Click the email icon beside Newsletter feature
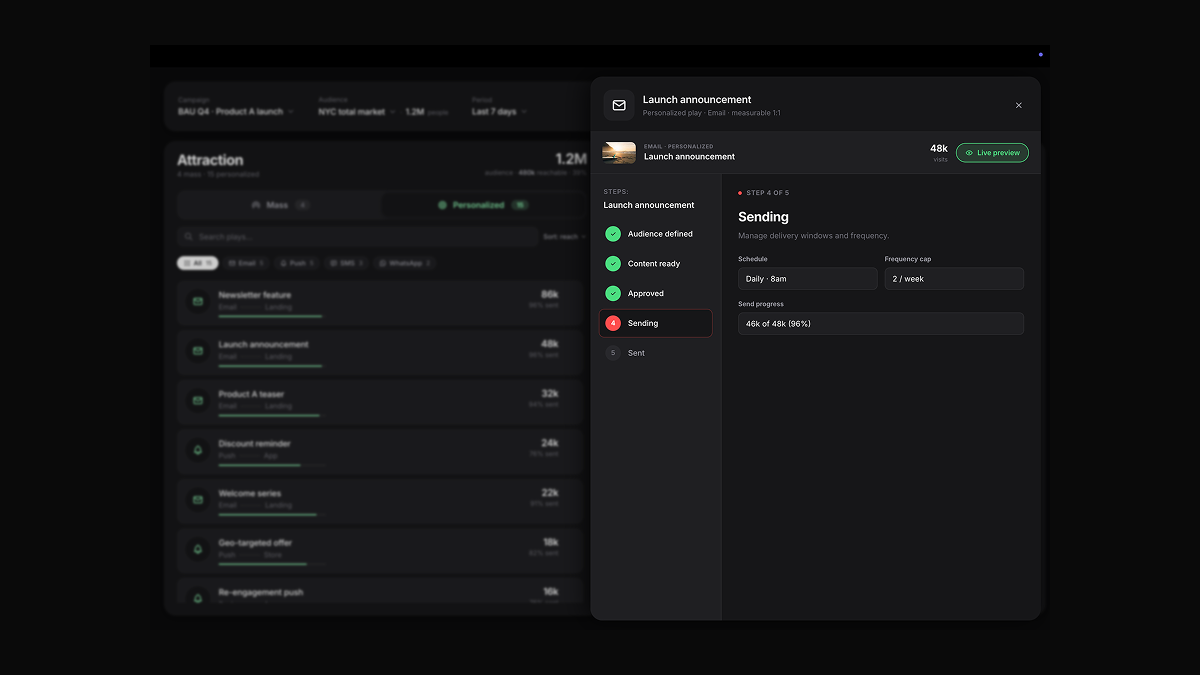The height and width of the screenshot is (675, 1200). tap(198, 301)
